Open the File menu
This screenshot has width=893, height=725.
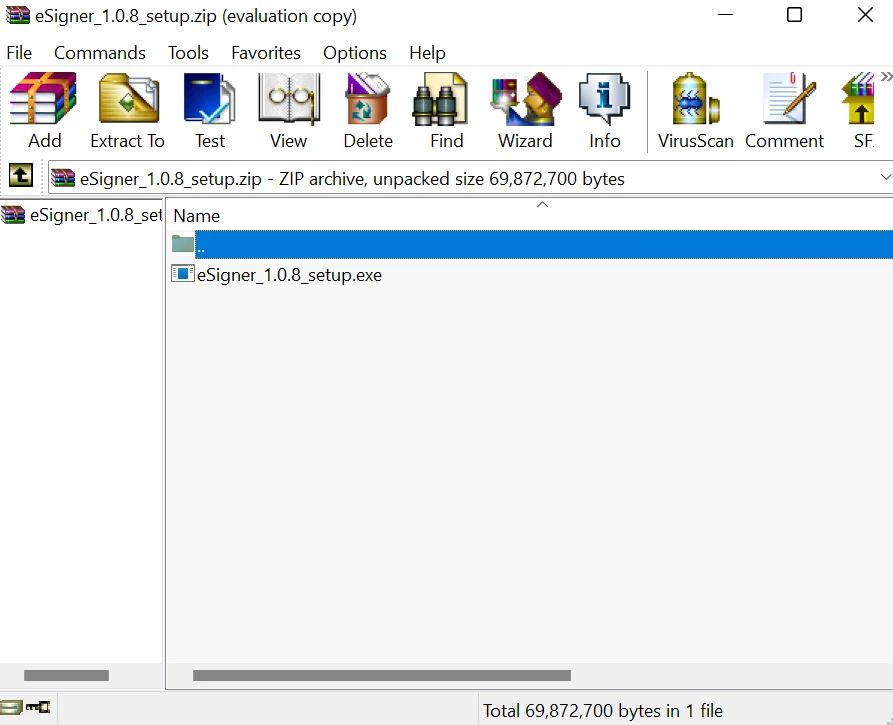[19, 53]
